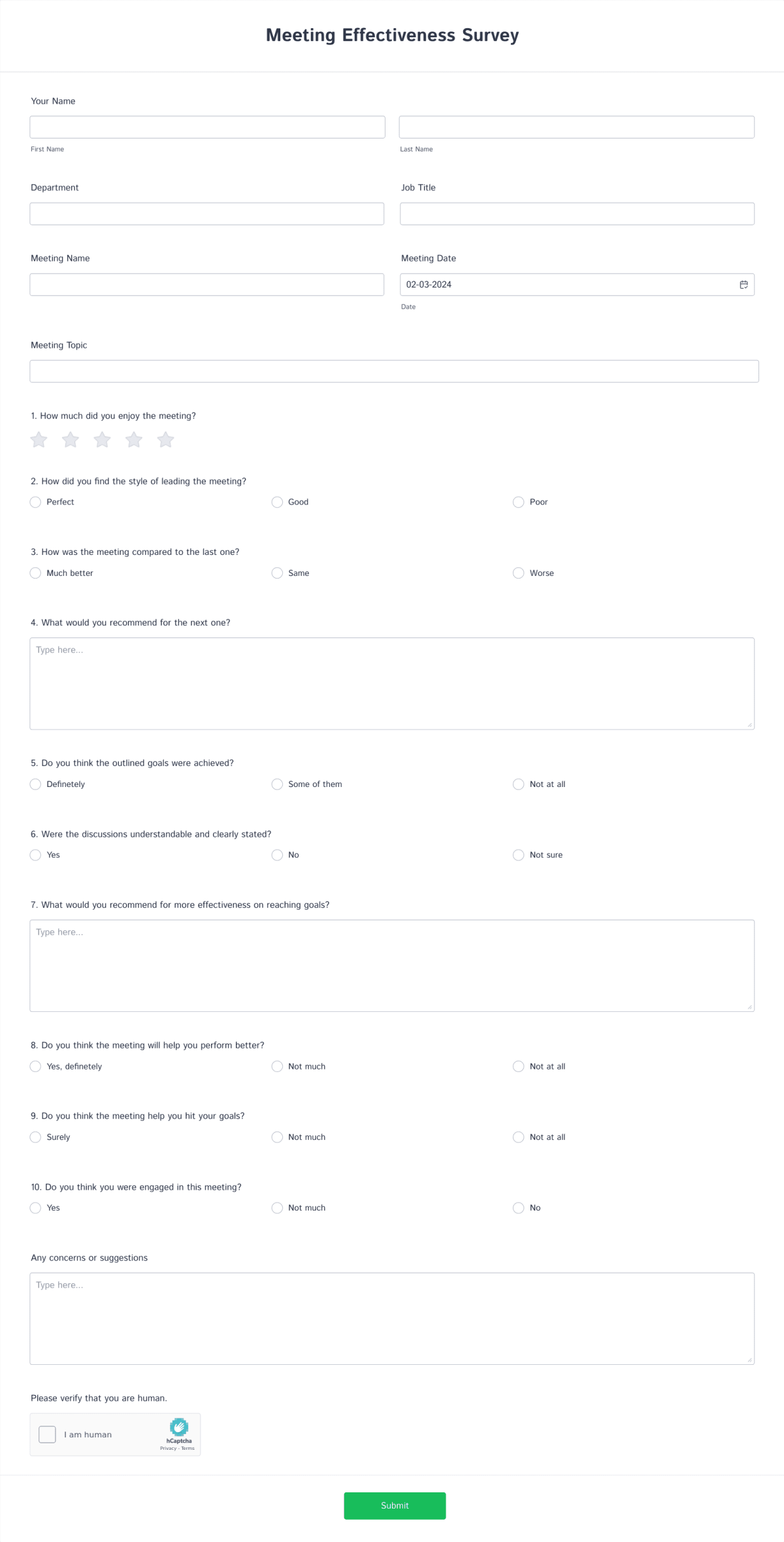Mark 'Not sure' for discussion clarity
Image resolution: width=784 pixels, height=1542 pixels.
(519, 854)
